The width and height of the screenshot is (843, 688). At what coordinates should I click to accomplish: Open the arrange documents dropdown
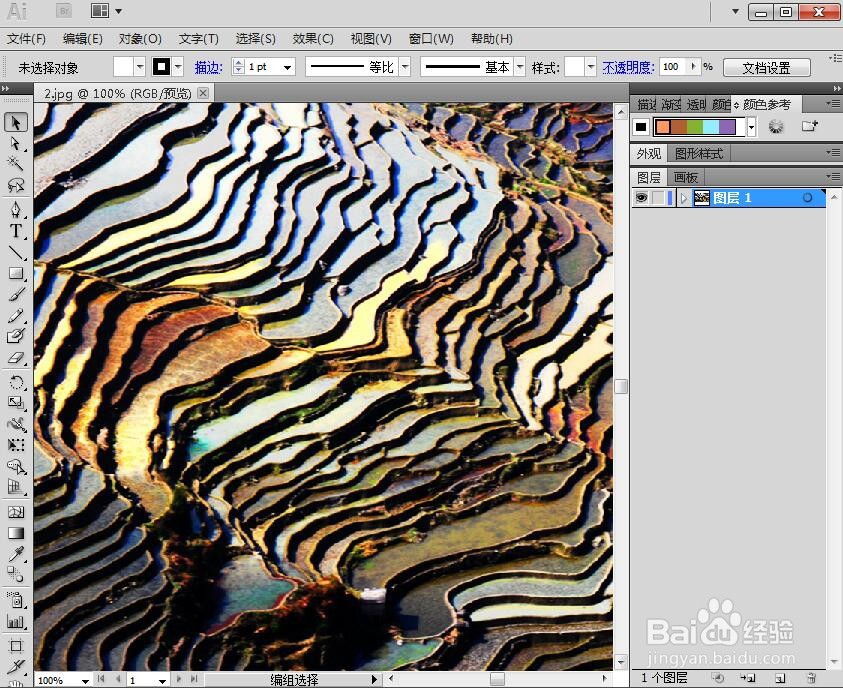(x=118, y=11)
